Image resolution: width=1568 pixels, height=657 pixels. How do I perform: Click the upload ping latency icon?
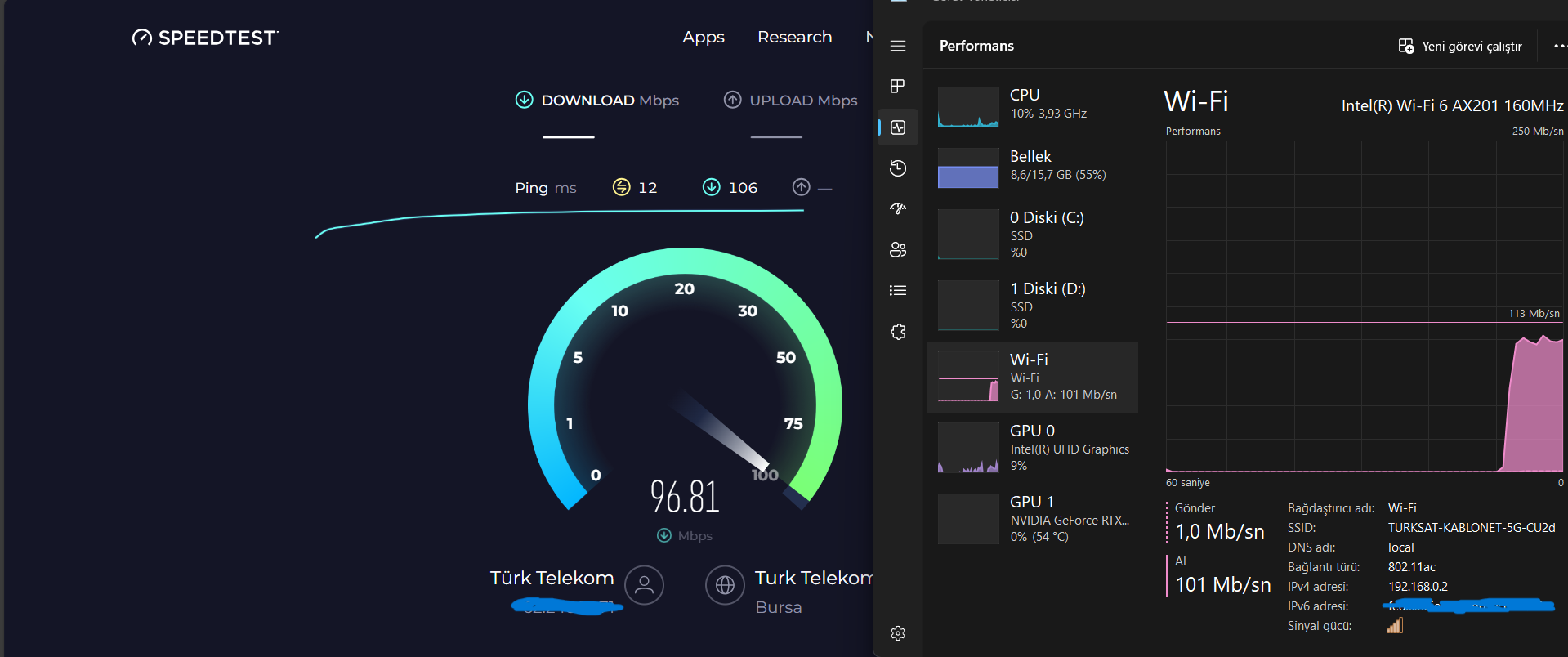click(x=802, y=187)
